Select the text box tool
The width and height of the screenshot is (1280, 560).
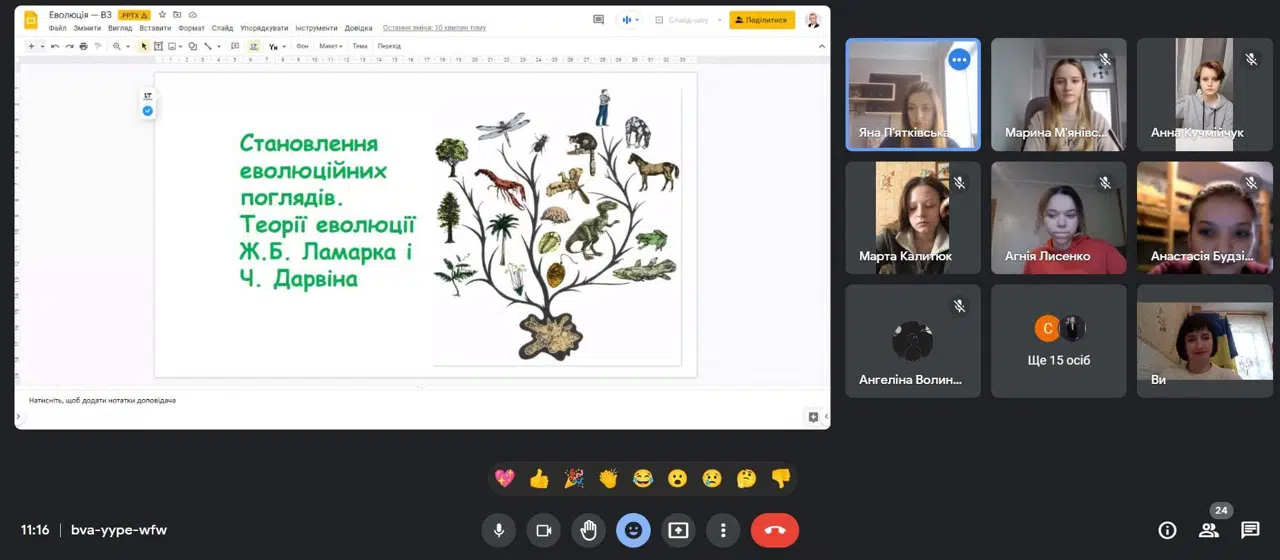click(x=158, y=46)
